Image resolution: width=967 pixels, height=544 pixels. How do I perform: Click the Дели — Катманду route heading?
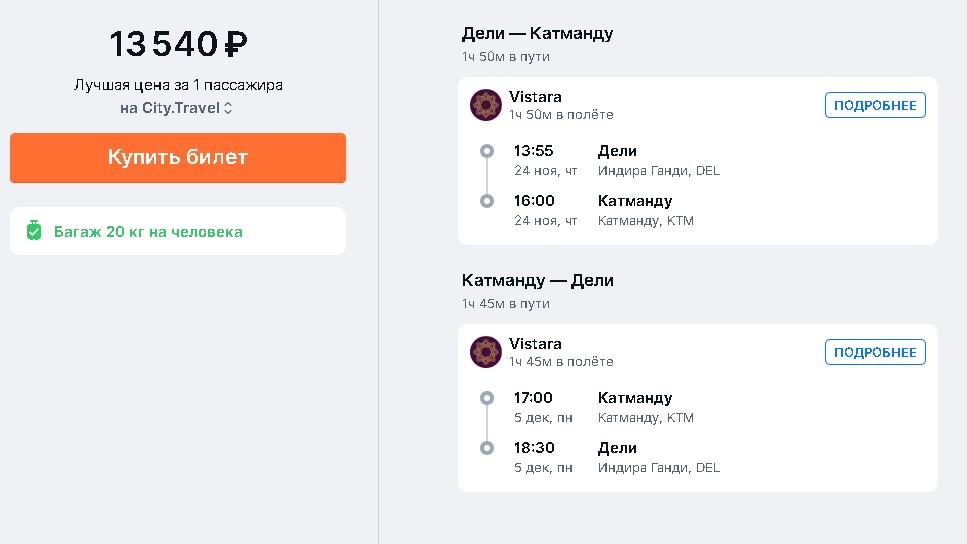(x=537, y=33)
